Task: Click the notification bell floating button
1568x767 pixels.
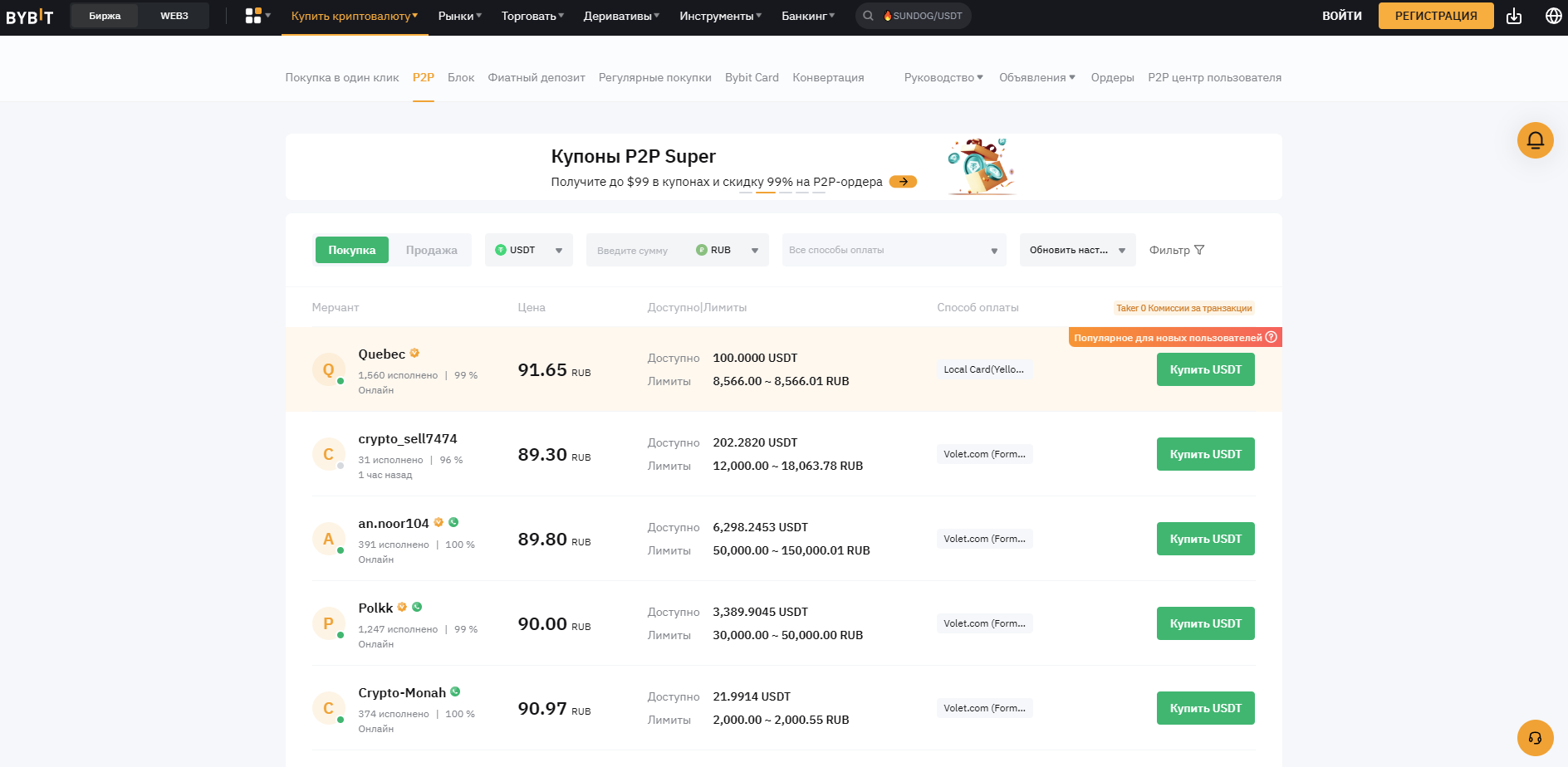Action: 1535,140
